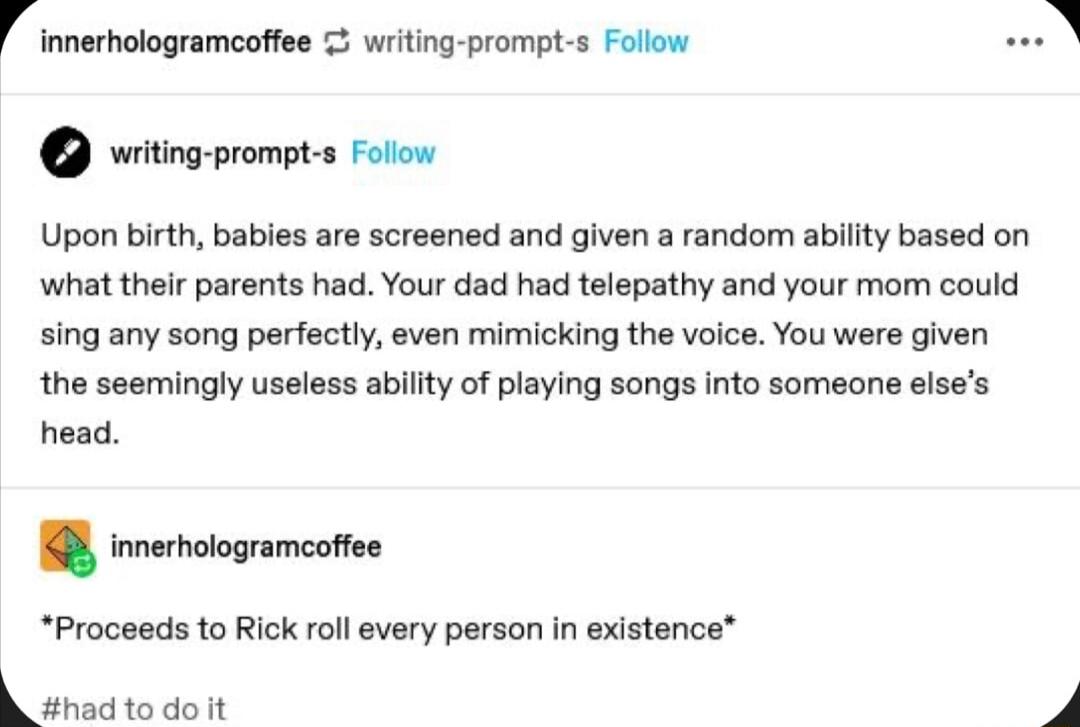
Task: Open the ••• overflow menu at top right
Action: point(1026,40)
